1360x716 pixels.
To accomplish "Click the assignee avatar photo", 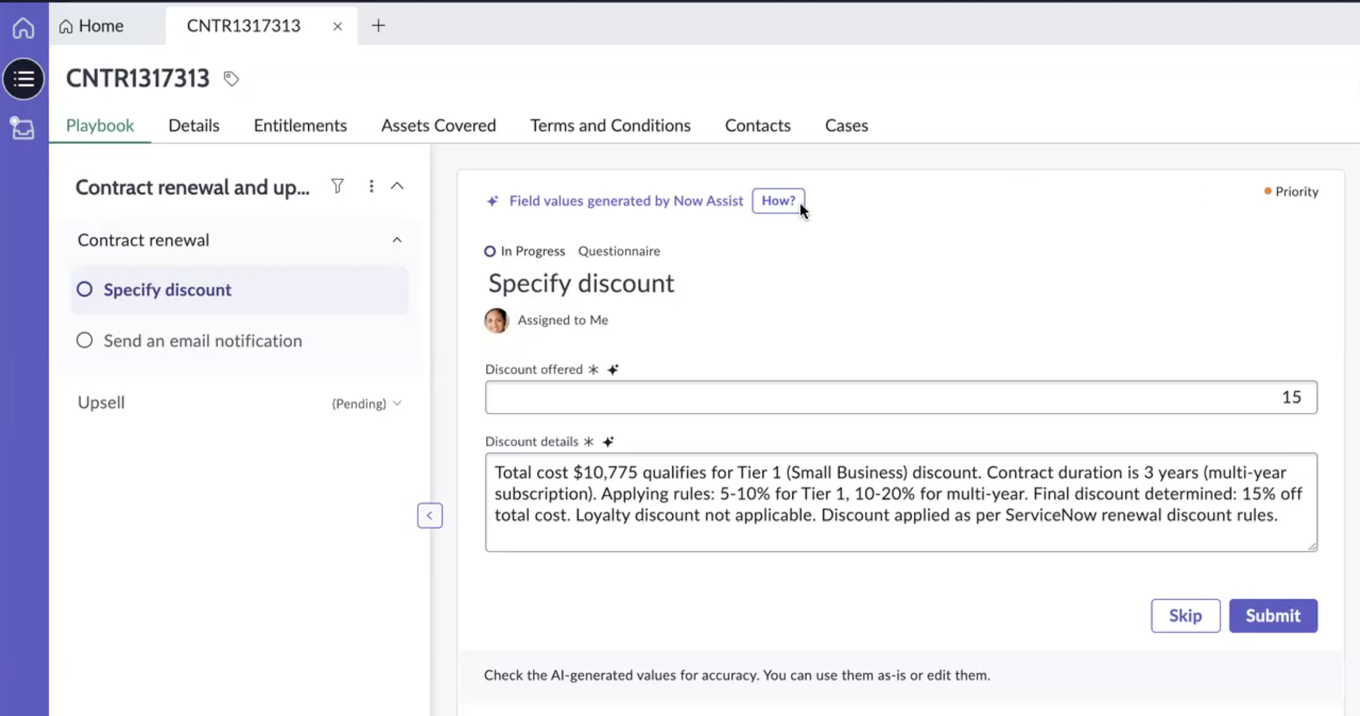I will (496, 320).
